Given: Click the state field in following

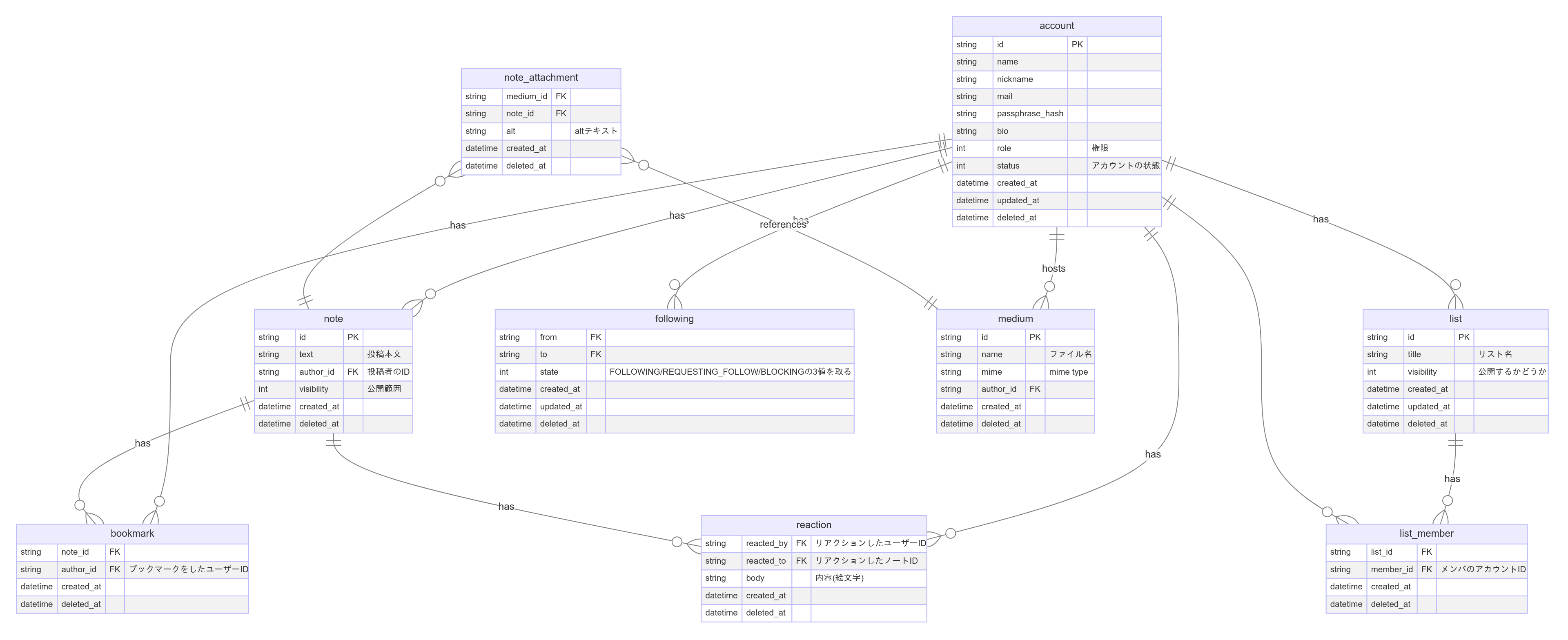Looking at the screenshot, I should pos(562,372).
